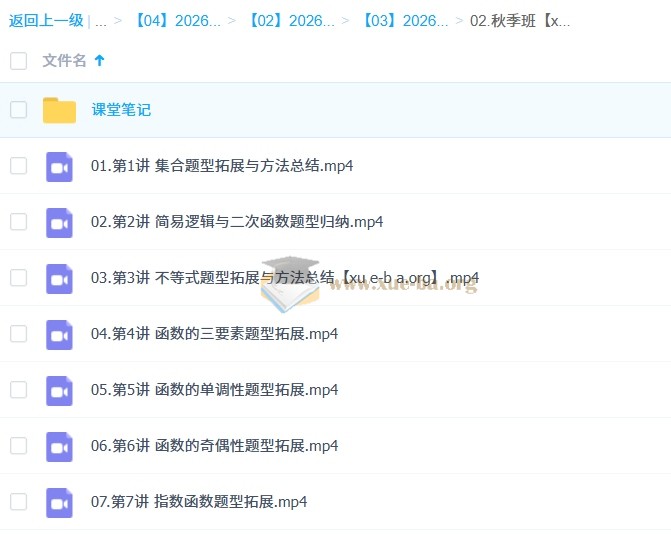Open file 07.第7讲 指数函数题型拓展.mp4
Viewport: 671px width, 535px height.
tap(198, 502)
